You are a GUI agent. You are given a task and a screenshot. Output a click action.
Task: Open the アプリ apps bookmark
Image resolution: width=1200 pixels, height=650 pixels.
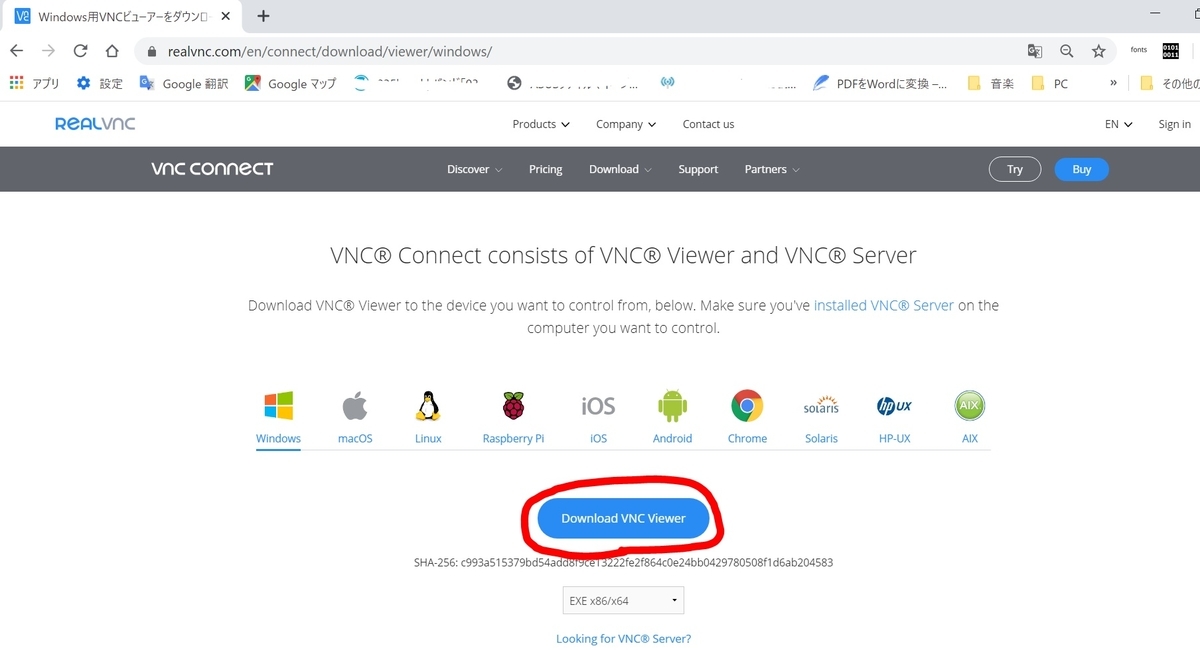pyautogui.click(x=34, y=84)
